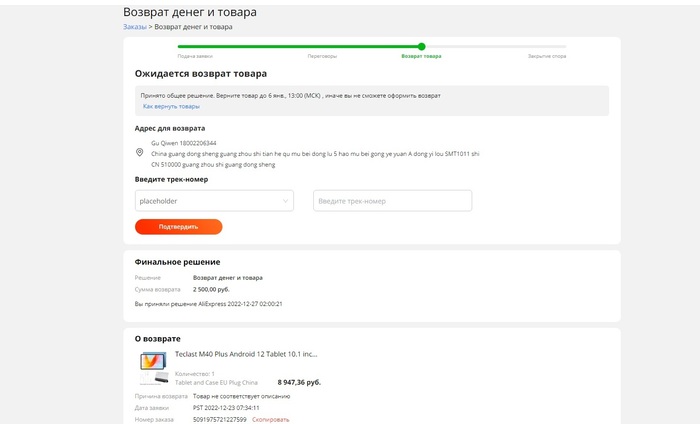This screenshot has height=424, width=700.
Task: Select the Закрытие спора progress step
Action: (547, 56)
